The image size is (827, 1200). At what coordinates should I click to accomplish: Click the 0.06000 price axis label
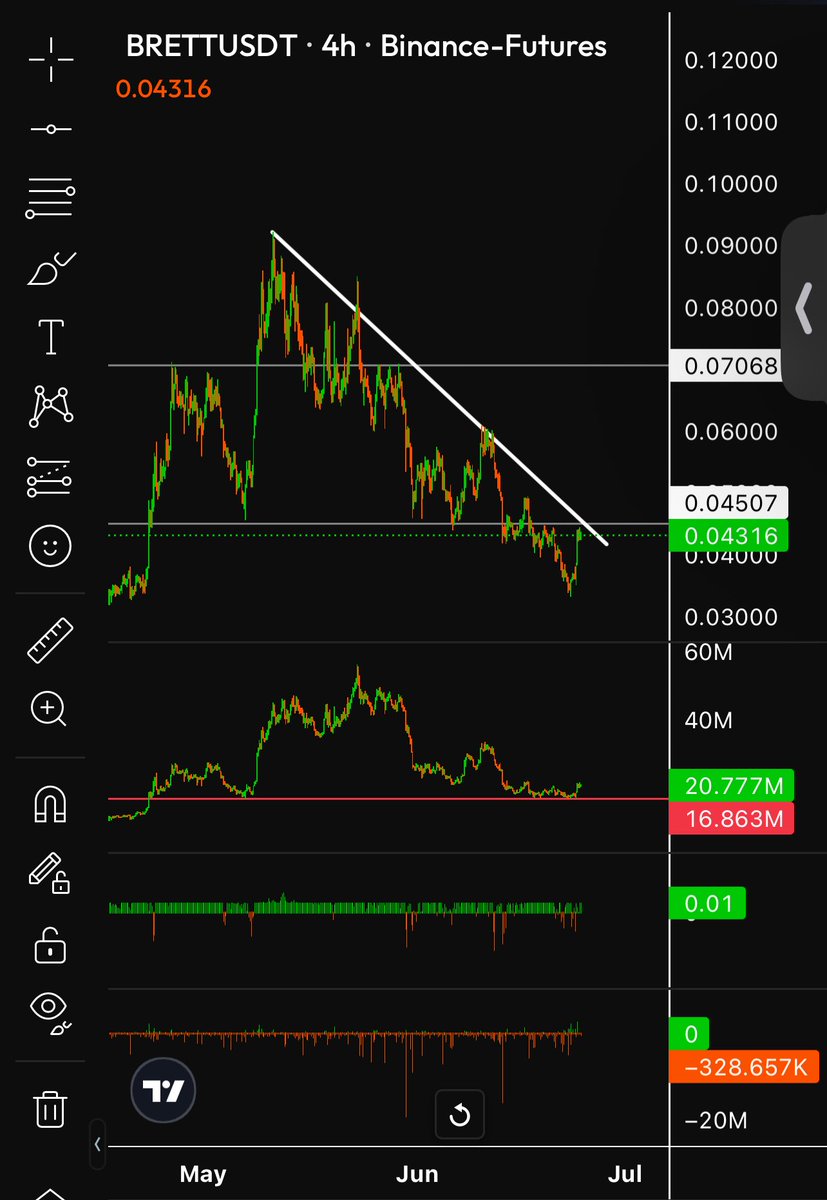pos(731,432)
